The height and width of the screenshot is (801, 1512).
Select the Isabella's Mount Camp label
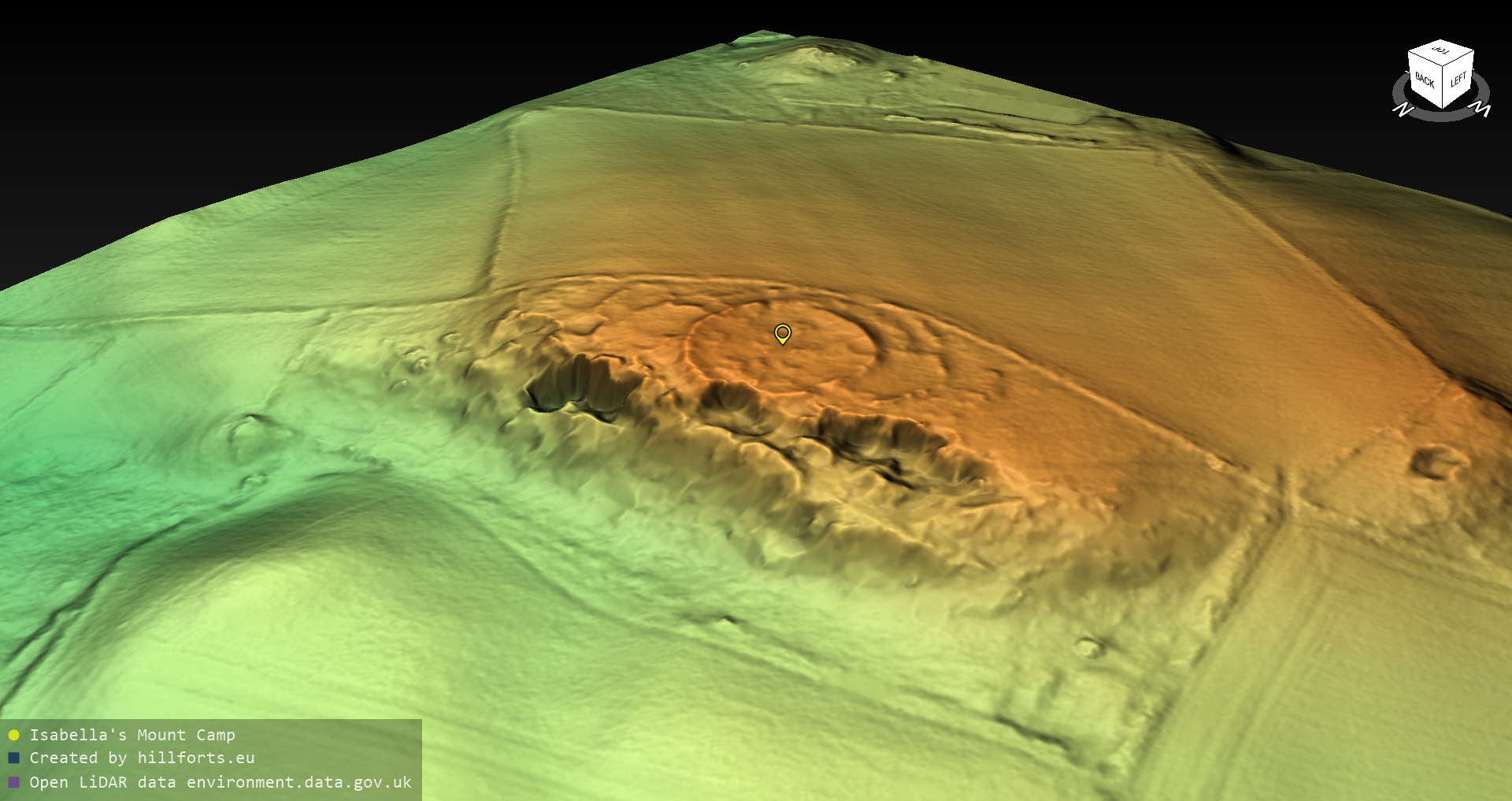point(132,736)
